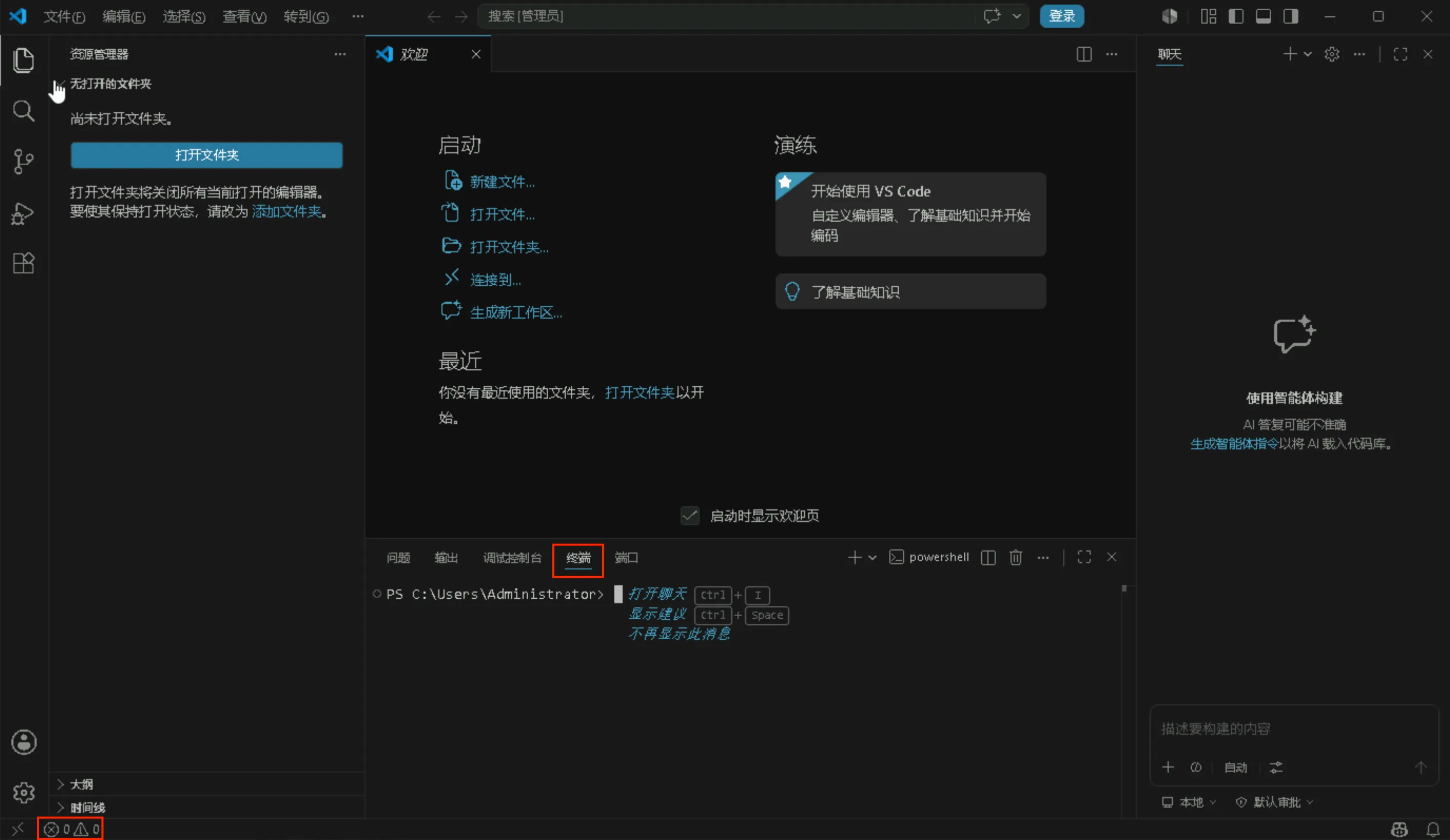Open Explorer views and more actions
Viewport: 1450px width, 840px height.
tap(340, 54)
